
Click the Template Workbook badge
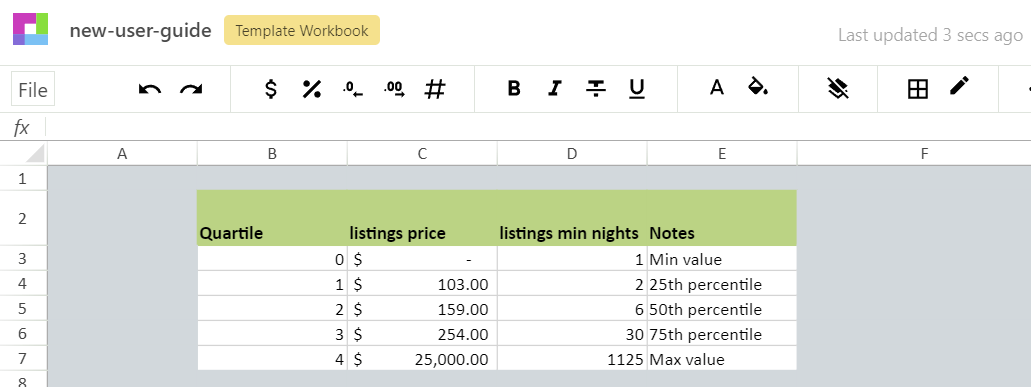coord(302,30)
